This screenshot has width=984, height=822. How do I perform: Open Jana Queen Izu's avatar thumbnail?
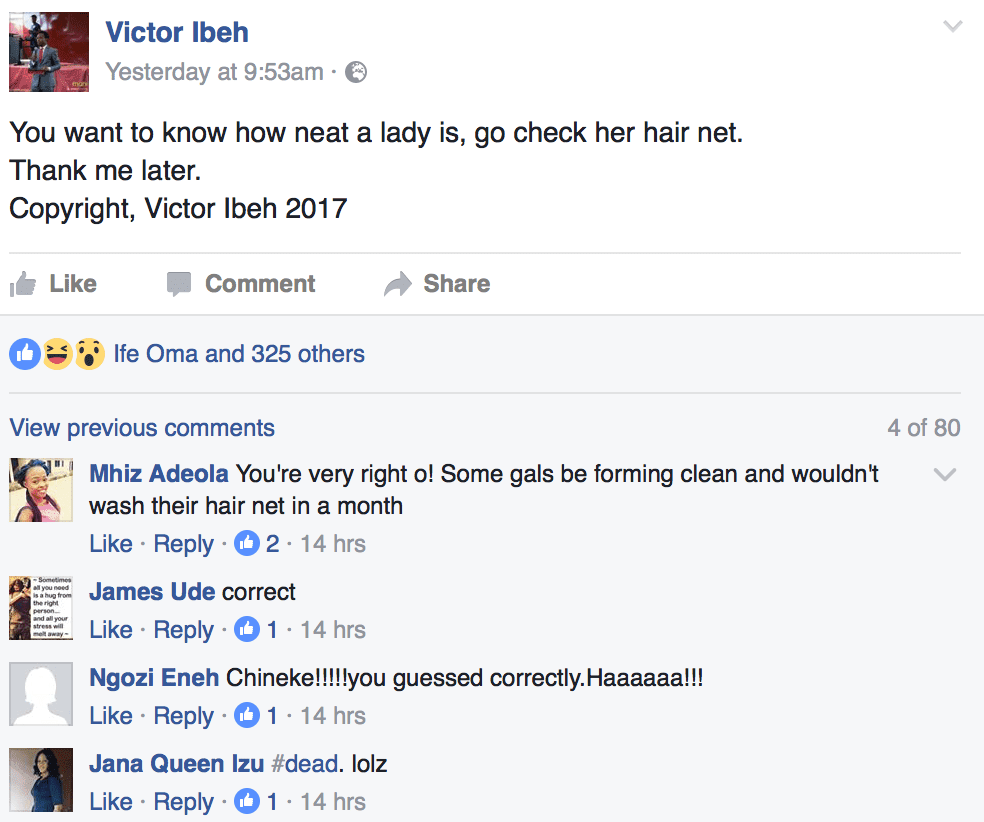pyautogui.click(x=41, y=780)
